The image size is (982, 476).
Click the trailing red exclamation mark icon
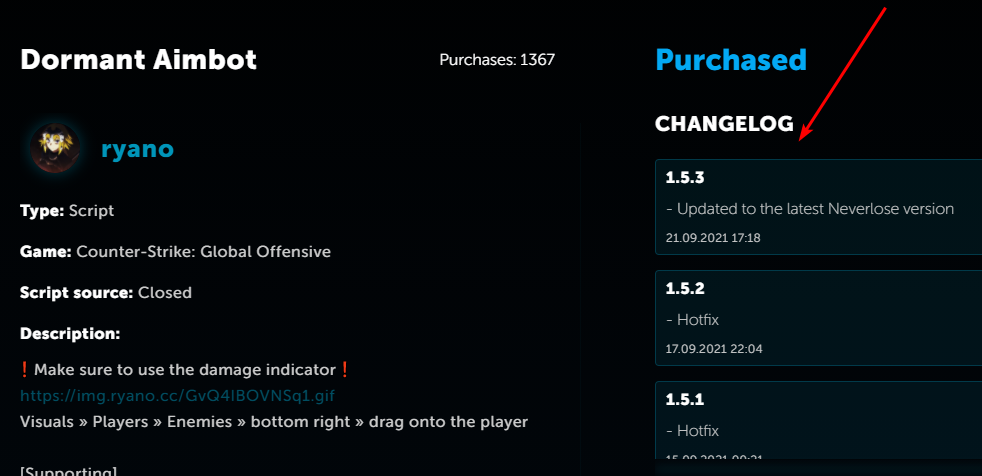345,370
